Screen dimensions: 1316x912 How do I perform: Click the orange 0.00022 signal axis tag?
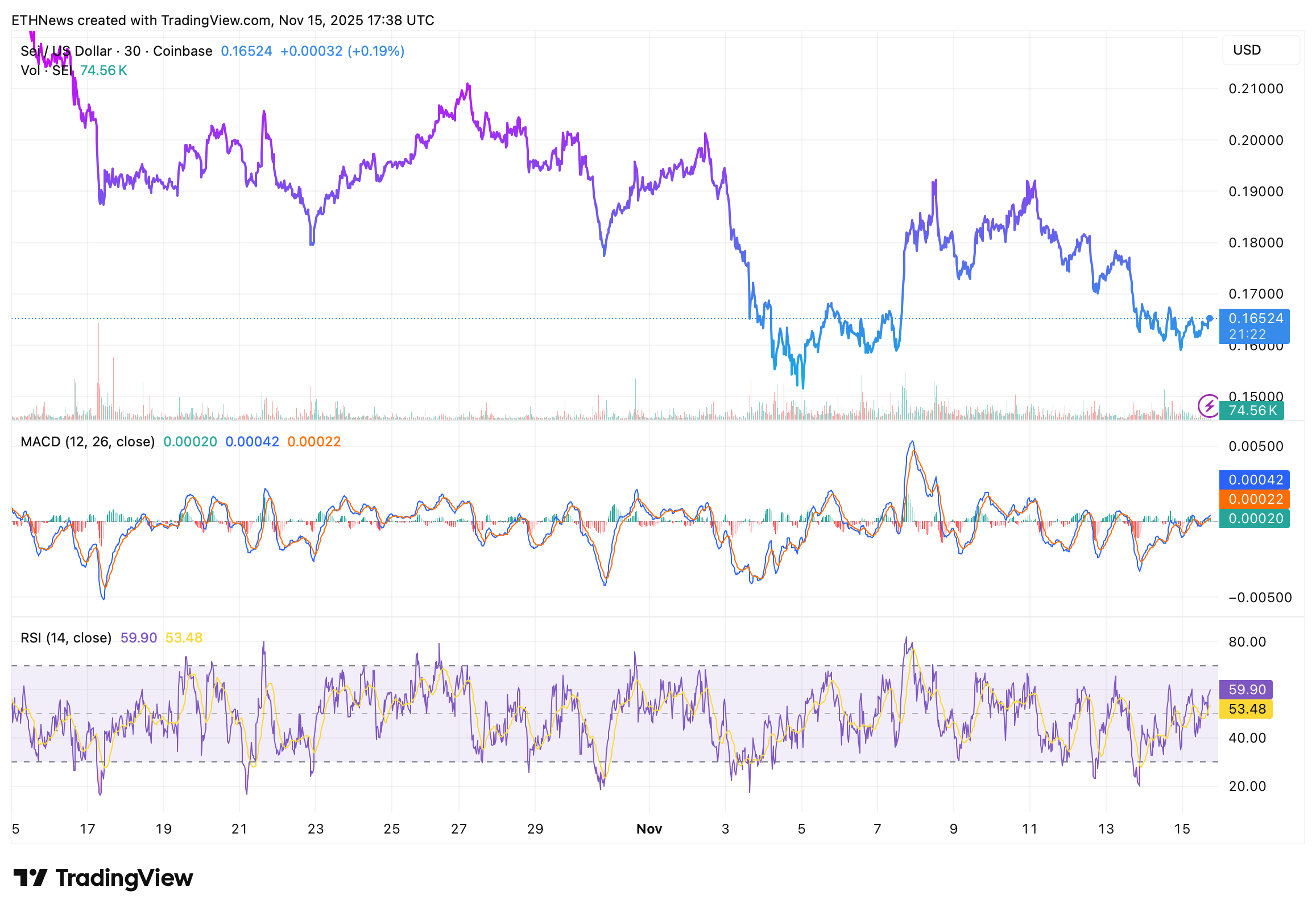coord(1253,499)
